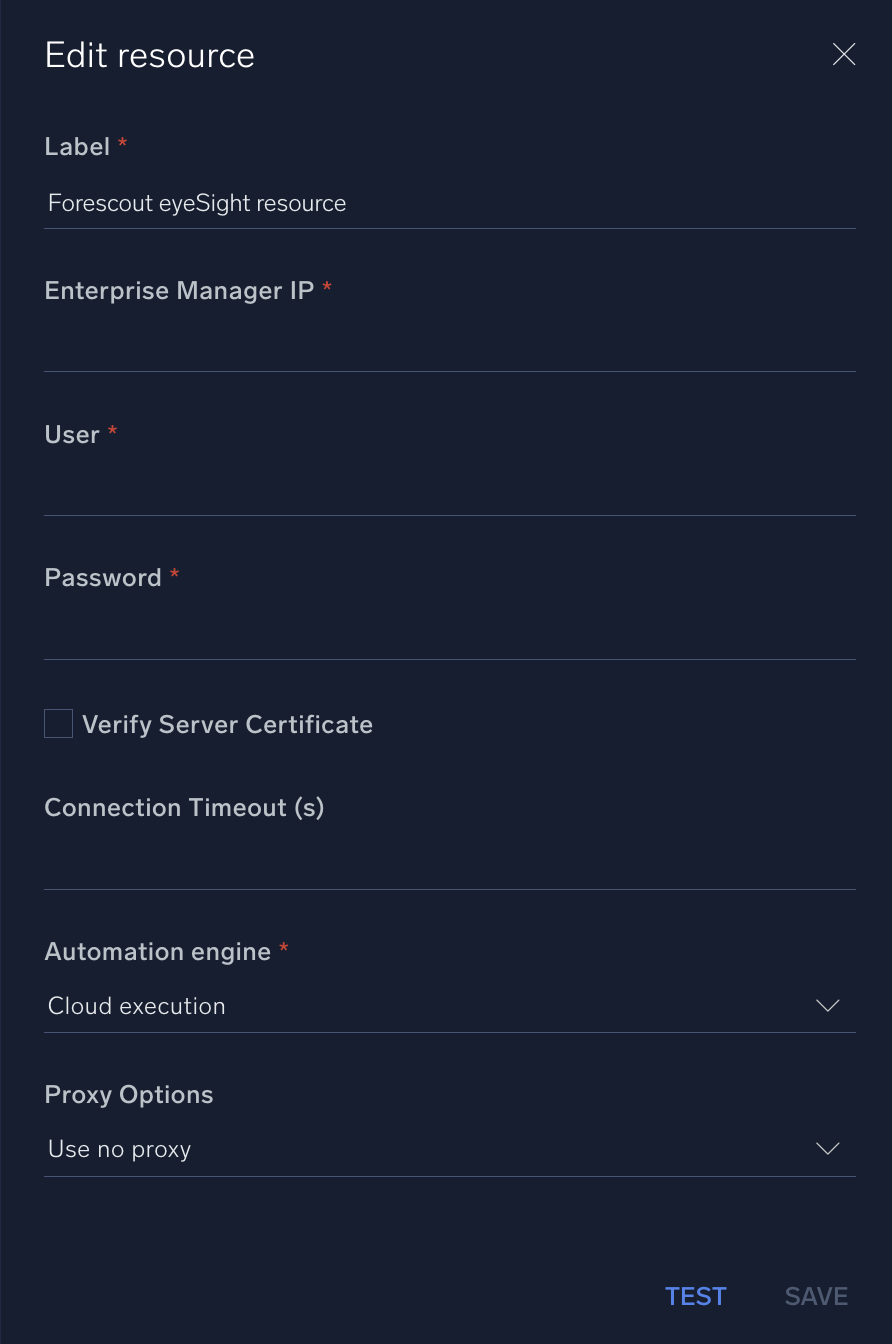Click the Proxy Options chevron arrow
The width and height of the screenshot is (892, 1344).
click(828, 1150)
